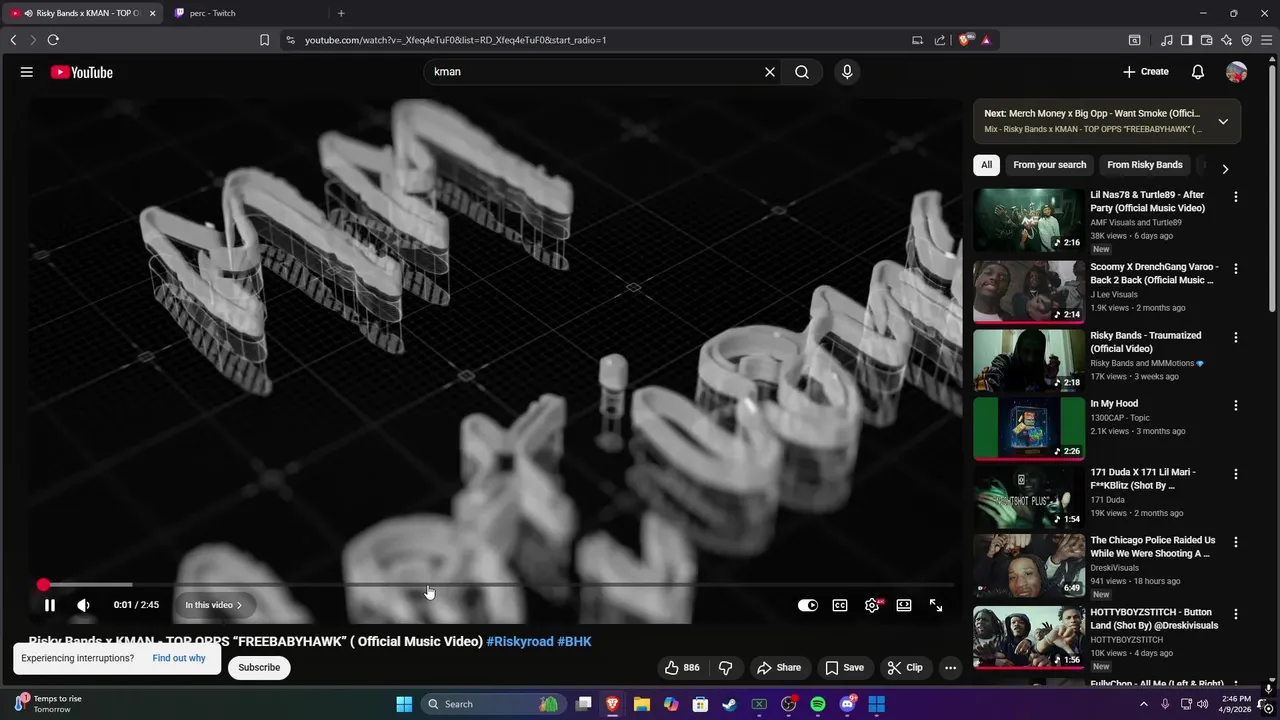Close the Risky Bands x KMAN tab
This screenshot has height=720, width=1280.
coord(153,13)
